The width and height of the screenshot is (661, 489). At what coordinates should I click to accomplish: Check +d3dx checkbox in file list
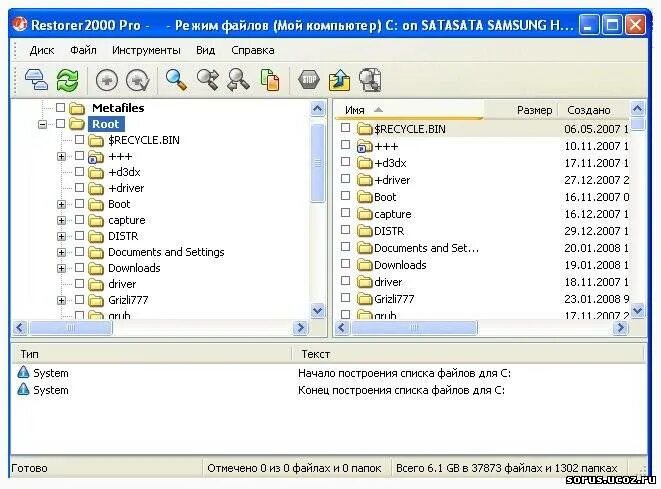pyautogui.click(x=345, y=161)
